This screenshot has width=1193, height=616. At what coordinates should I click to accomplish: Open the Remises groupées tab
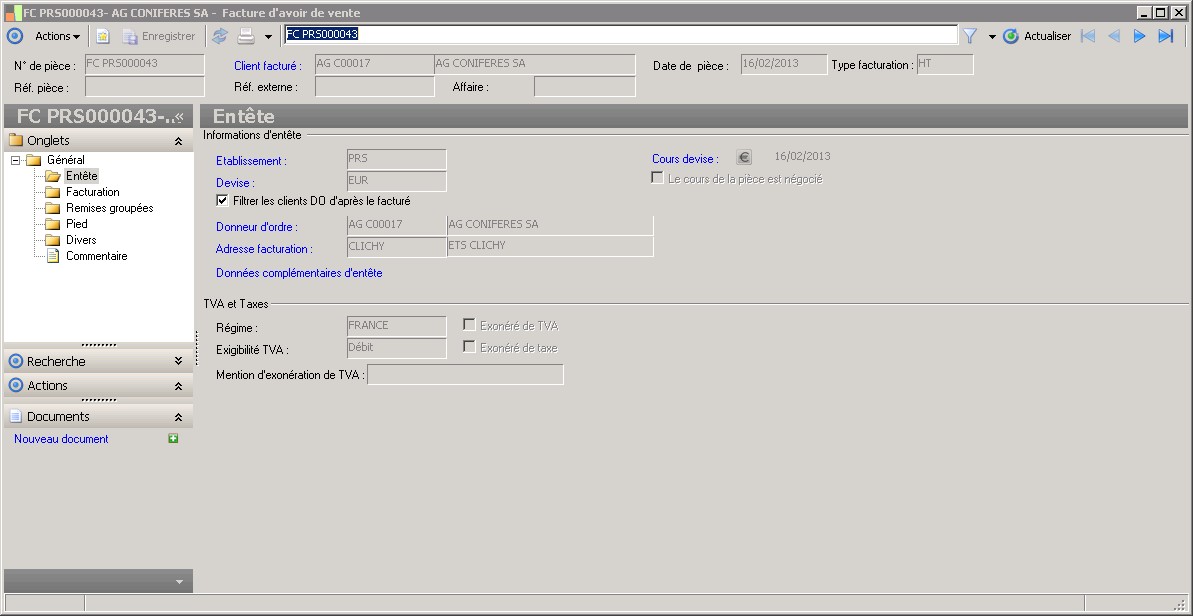(x=110, y=208)
